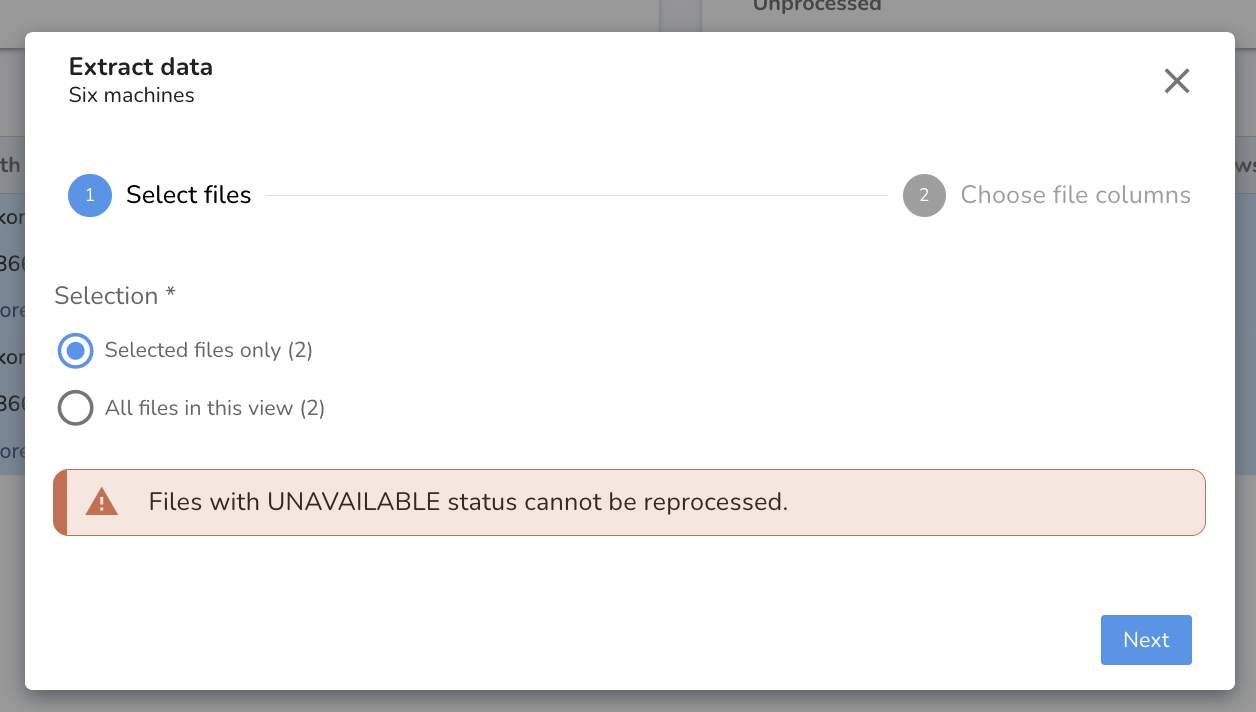Click the step 1 circle indicator
The height and width of the screenshot is (712, 1256).
[90, 195]
